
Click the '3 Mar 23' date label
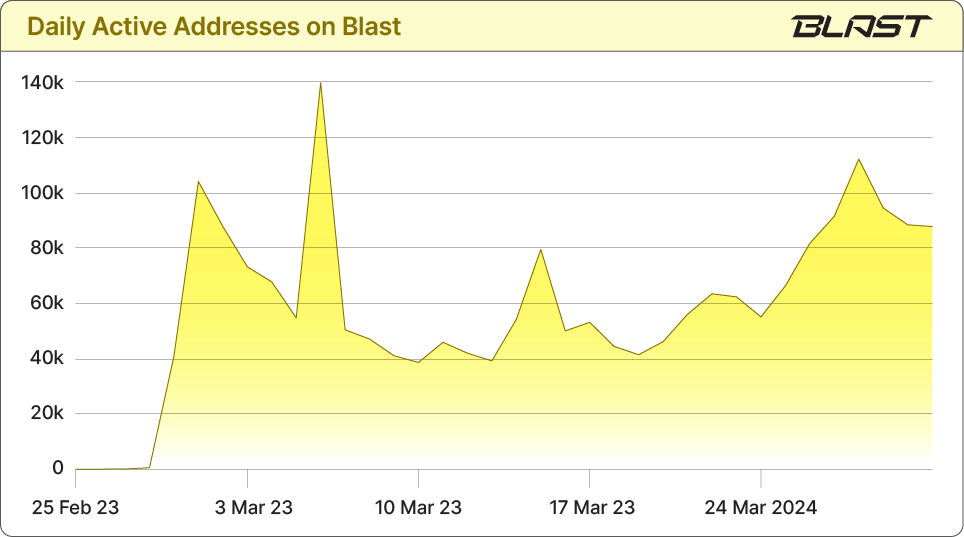click(253, 507)
